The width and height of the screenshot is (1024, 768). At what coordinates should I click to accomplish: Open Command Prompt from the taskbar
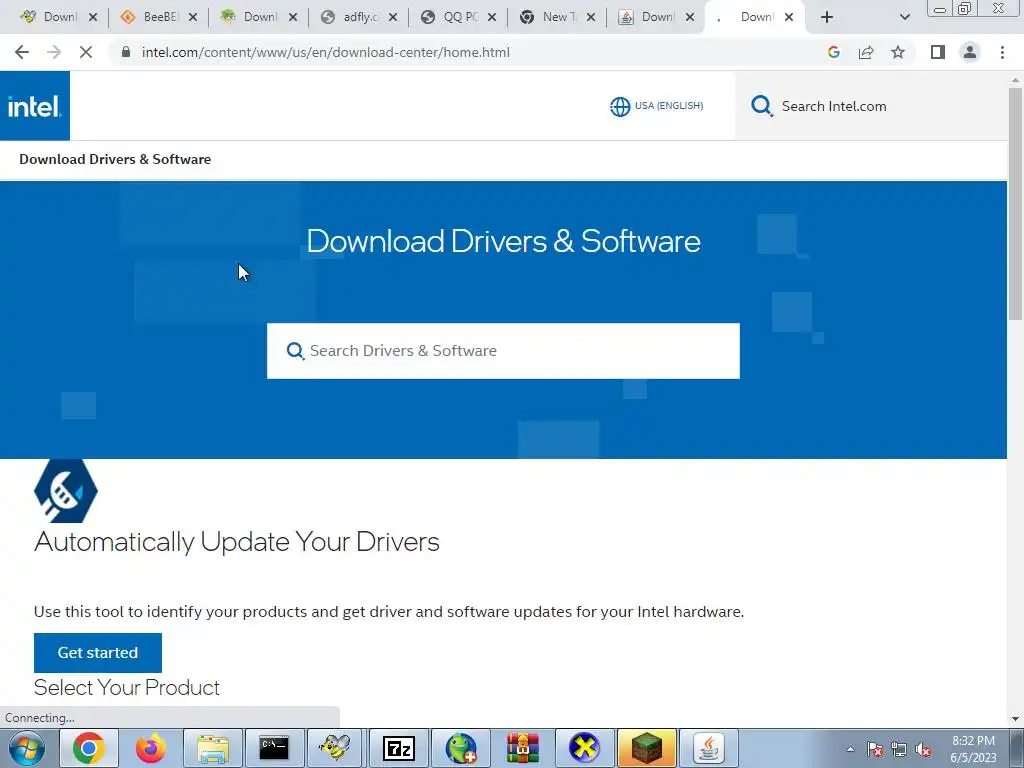tap(274, 748)
